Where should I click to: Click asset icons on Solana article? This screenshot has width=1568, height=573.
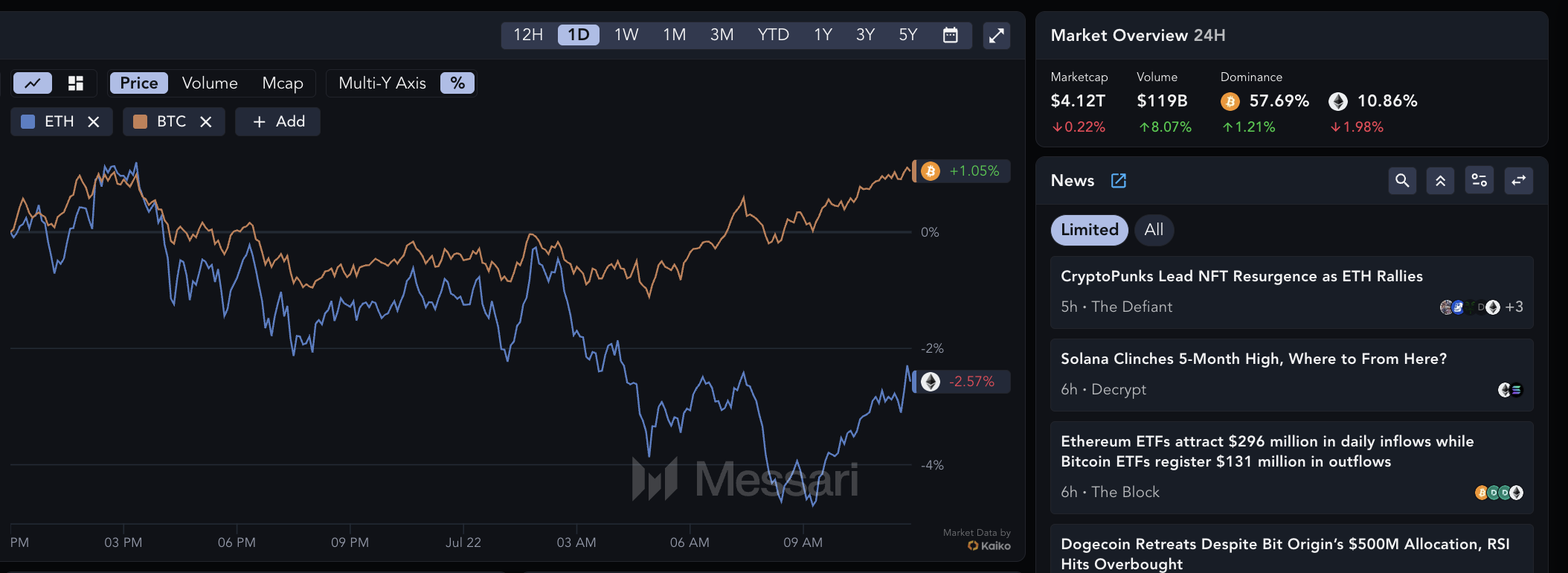pyautogui.click(x=1510, y=390)
